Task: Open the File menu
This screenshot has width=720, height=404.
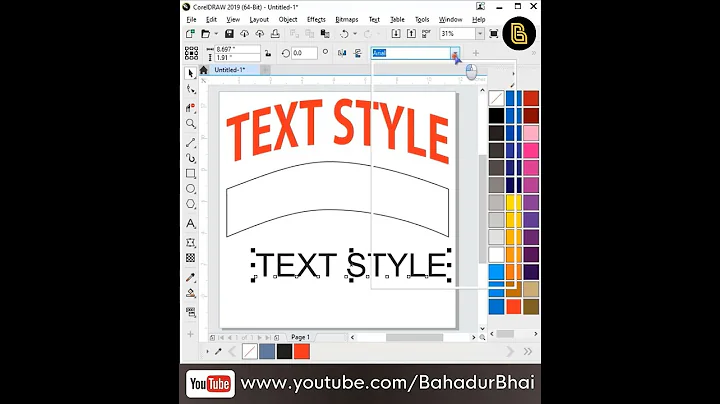Action: [191, 19]
